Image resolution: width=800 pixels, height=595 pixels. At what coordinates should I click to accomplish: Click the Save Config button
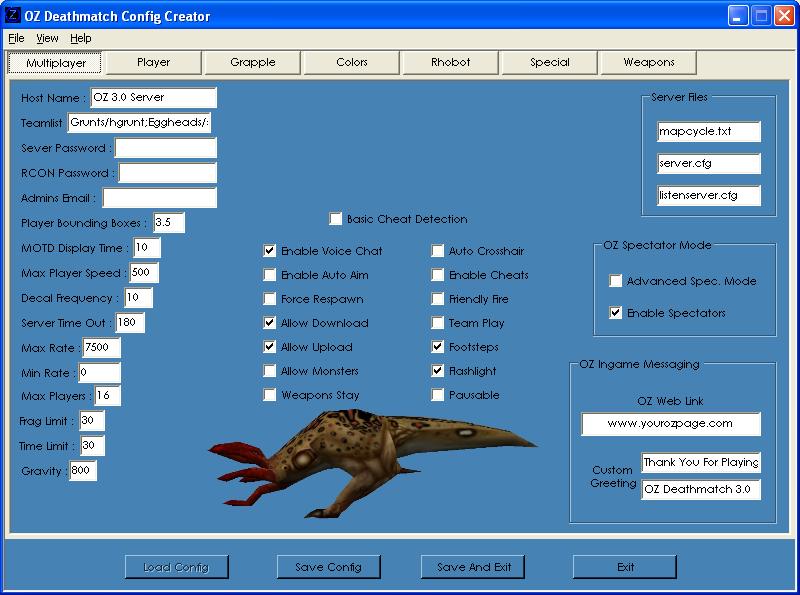(328, 567)
